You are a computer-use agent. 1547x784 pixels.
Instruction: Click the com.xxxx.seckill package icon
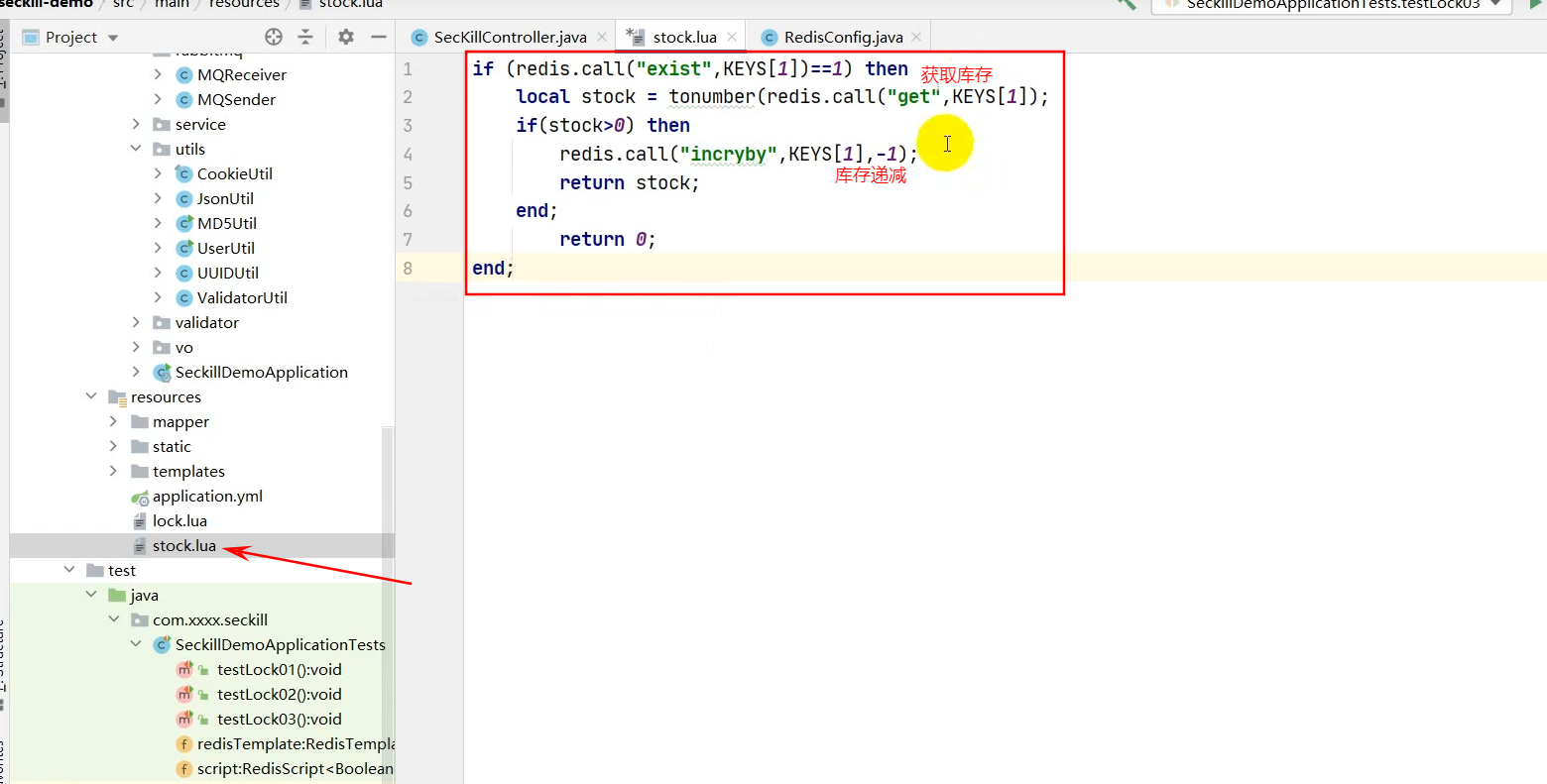click(140, 619)
